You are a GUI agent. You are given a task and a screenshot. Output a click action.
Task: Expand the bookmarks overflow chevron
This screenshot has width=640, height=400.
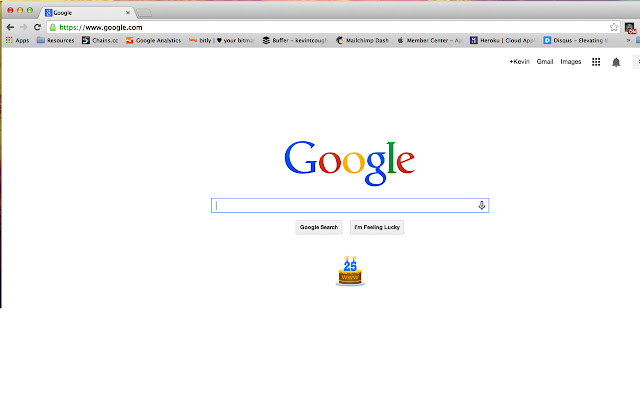[628, 40]
